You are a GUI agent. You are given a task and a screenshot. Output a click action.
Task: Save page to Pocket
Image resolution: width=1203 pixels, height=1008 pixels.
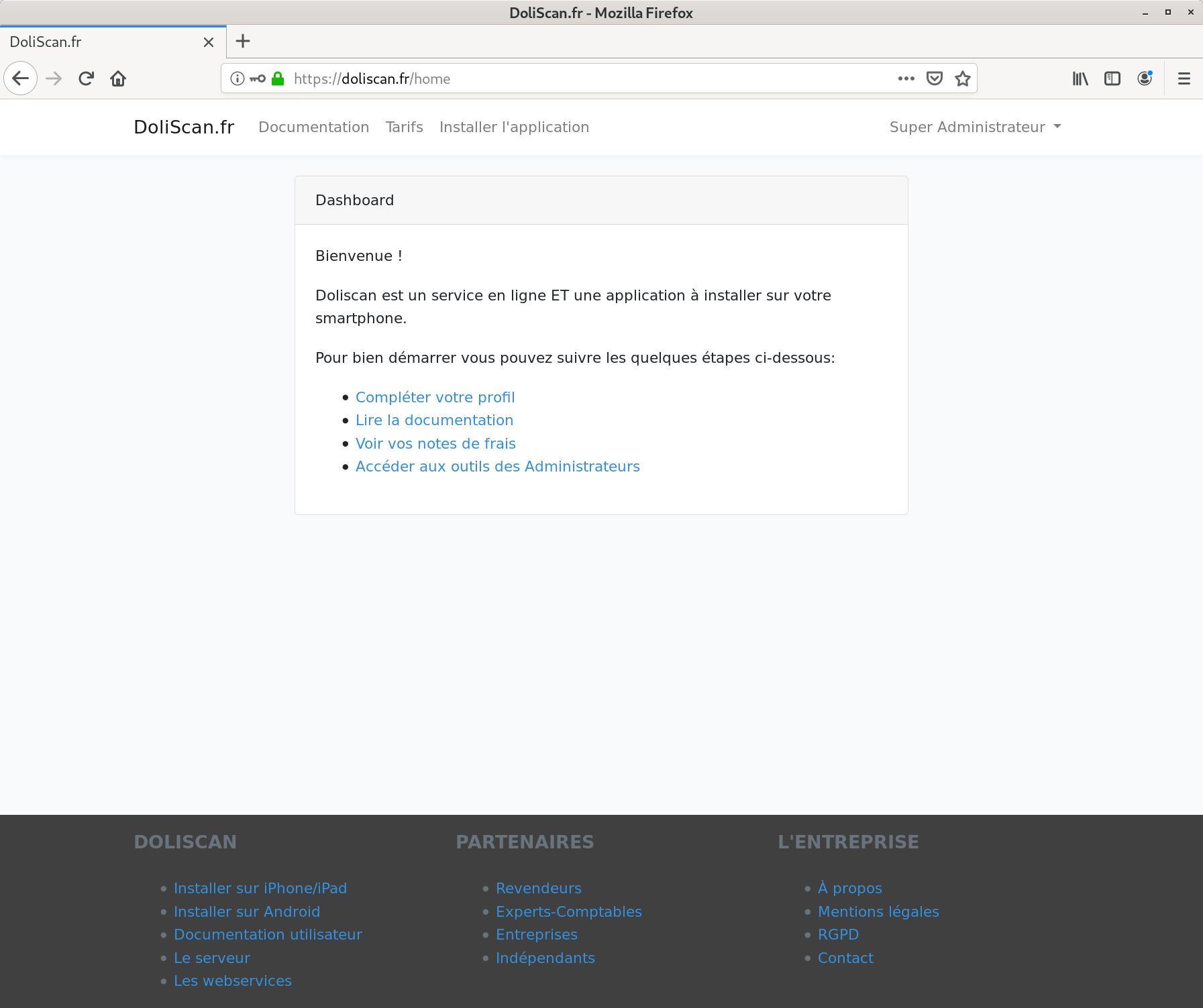[934, 78]
